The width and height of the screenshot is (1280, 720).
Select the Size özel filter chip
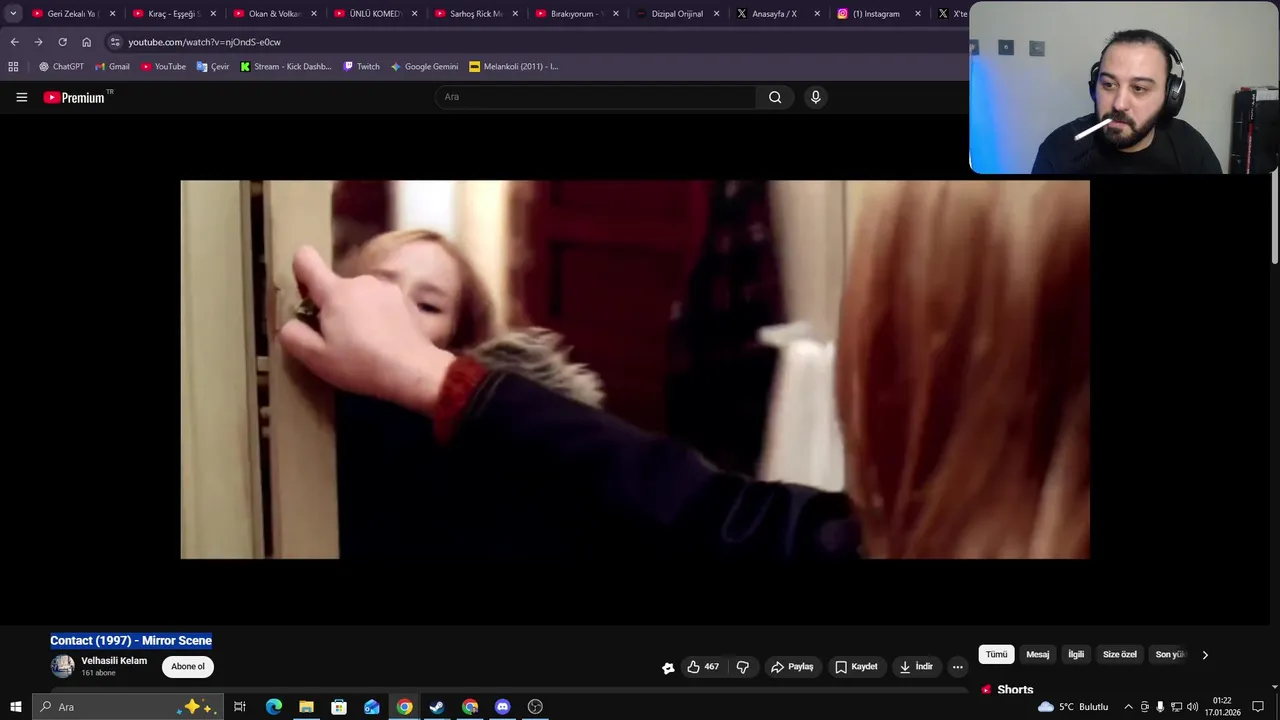pyautogui.click(x=1119, y=655)
